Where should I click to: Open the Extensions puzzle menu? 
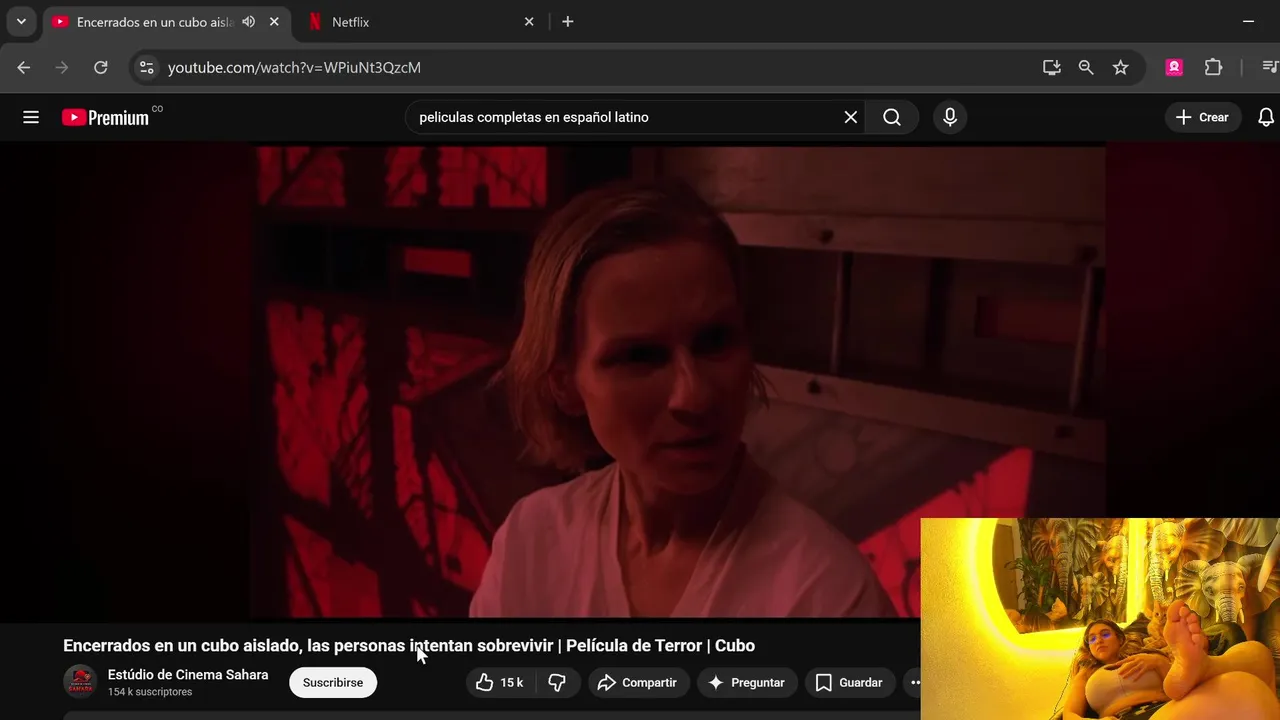pos(1213,68)
